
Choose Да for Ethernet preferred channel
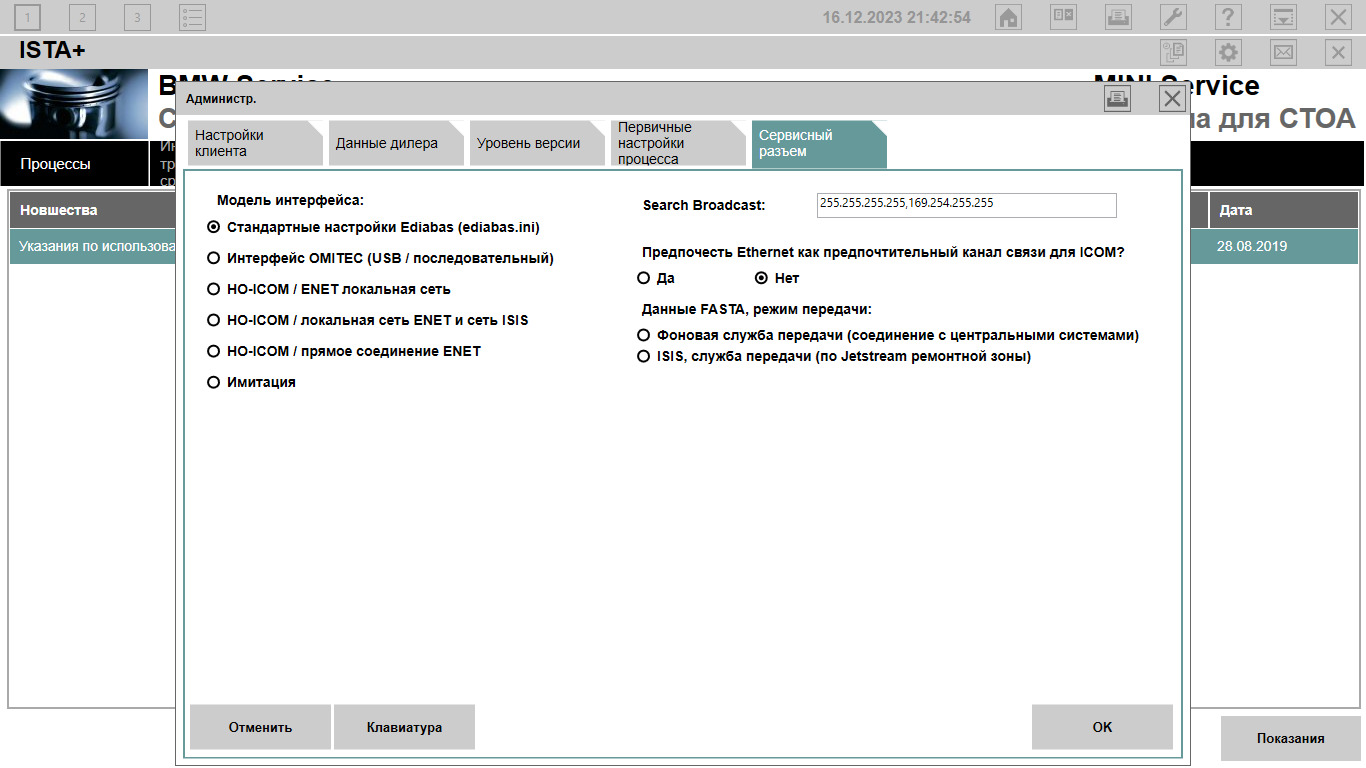coord(644,278)
